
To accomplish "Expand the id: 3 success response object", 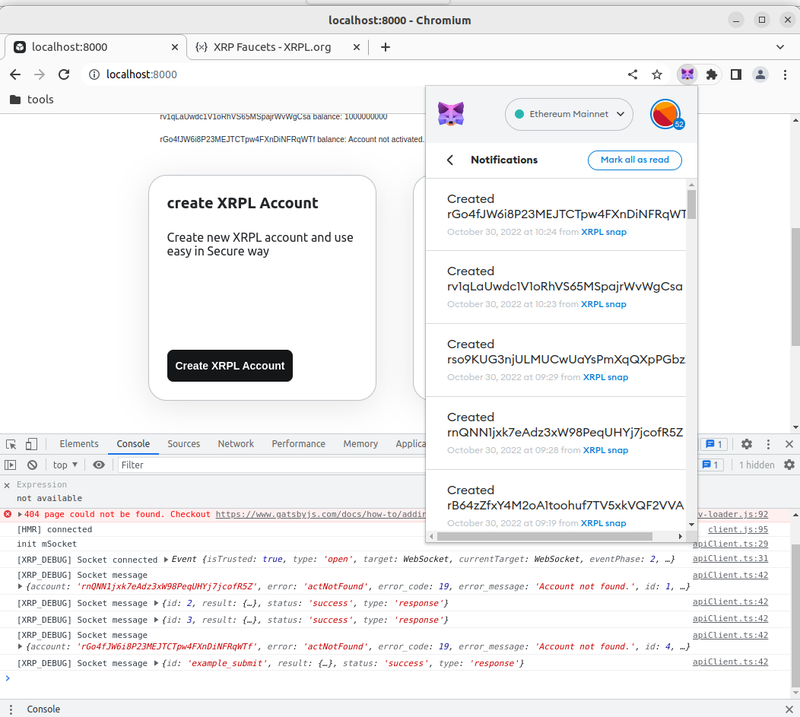I will pos(157,620).
